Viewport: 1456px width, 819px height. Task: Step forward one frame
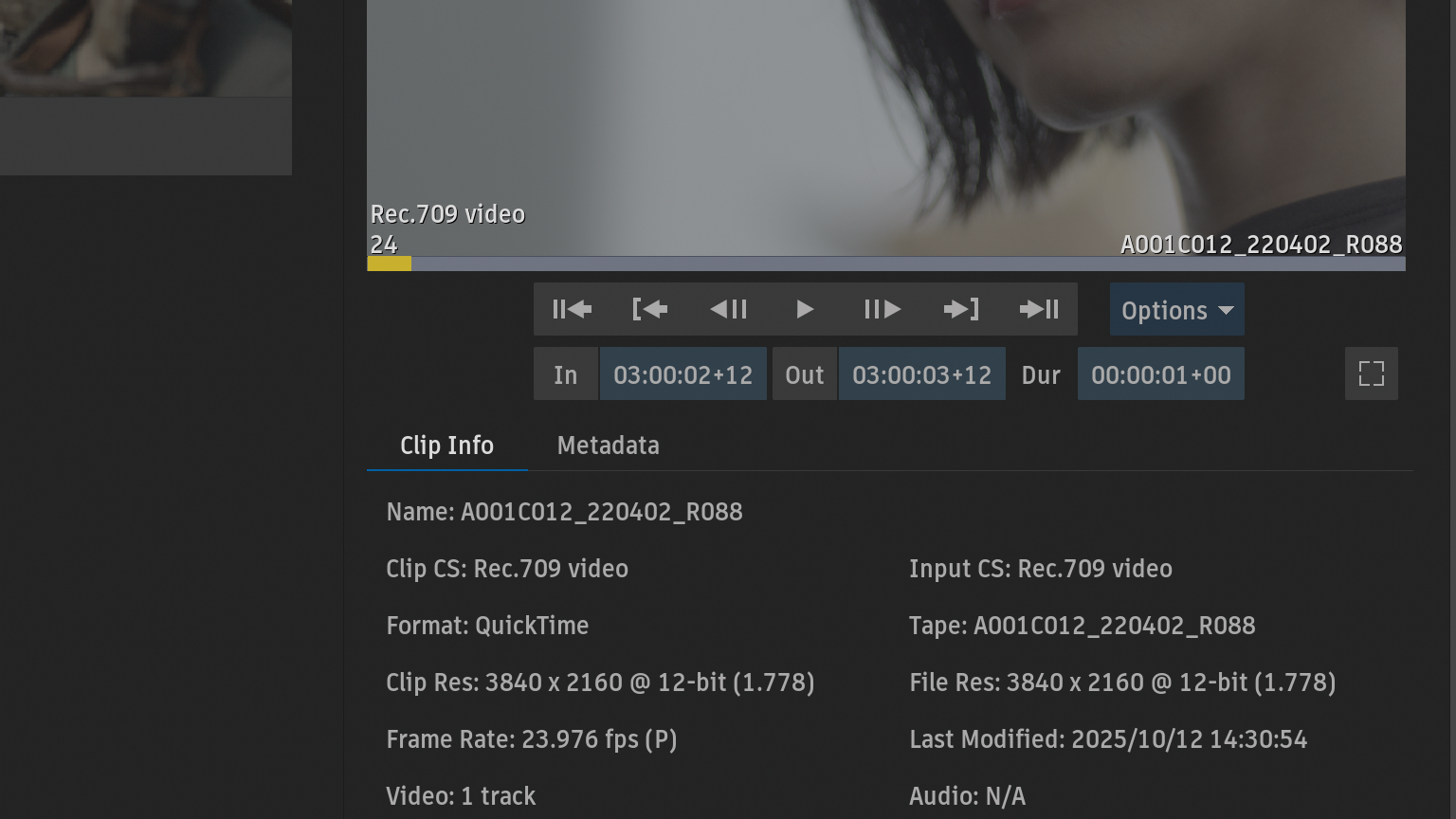tap(883, 309)
